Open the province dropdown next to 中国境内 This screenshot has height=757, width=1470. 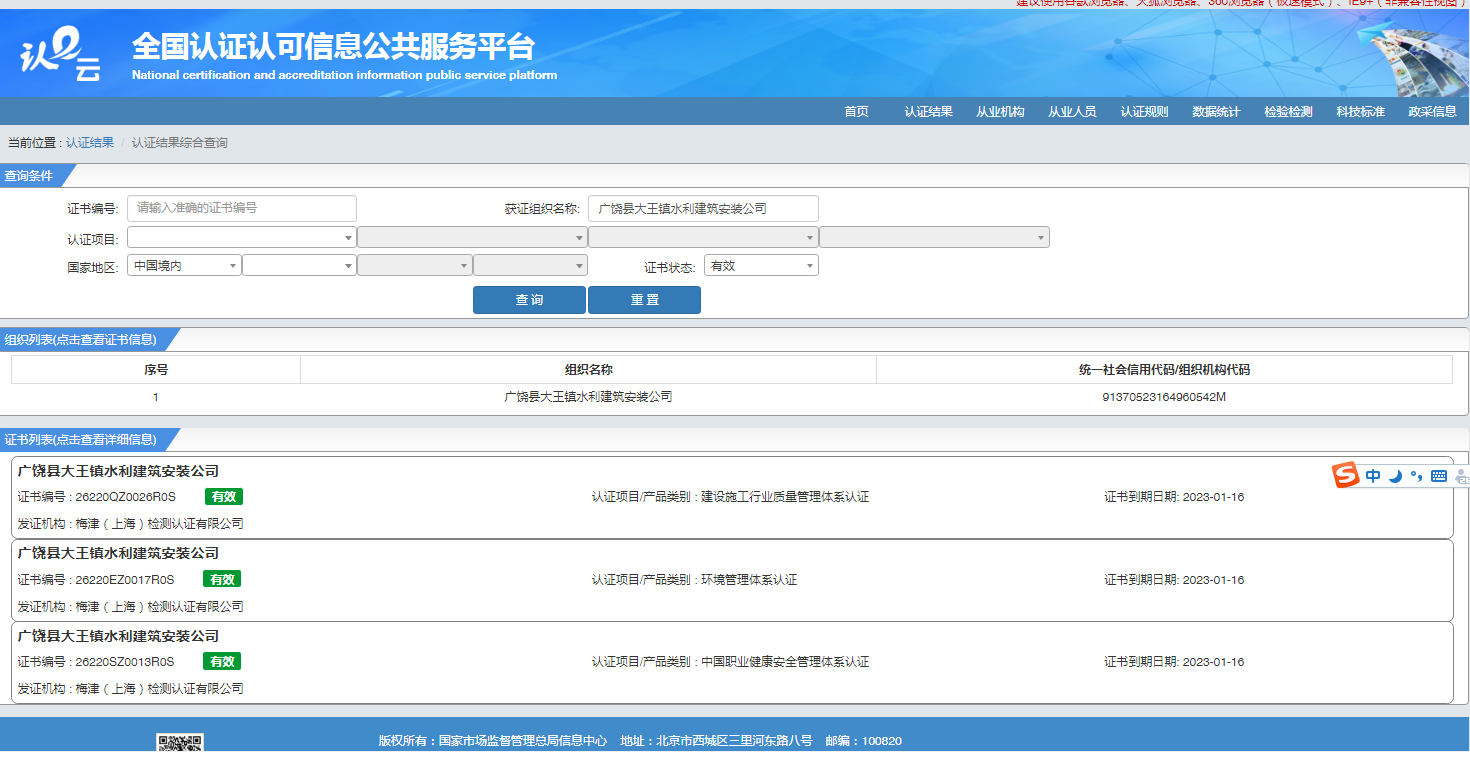[x=299, y=266]
